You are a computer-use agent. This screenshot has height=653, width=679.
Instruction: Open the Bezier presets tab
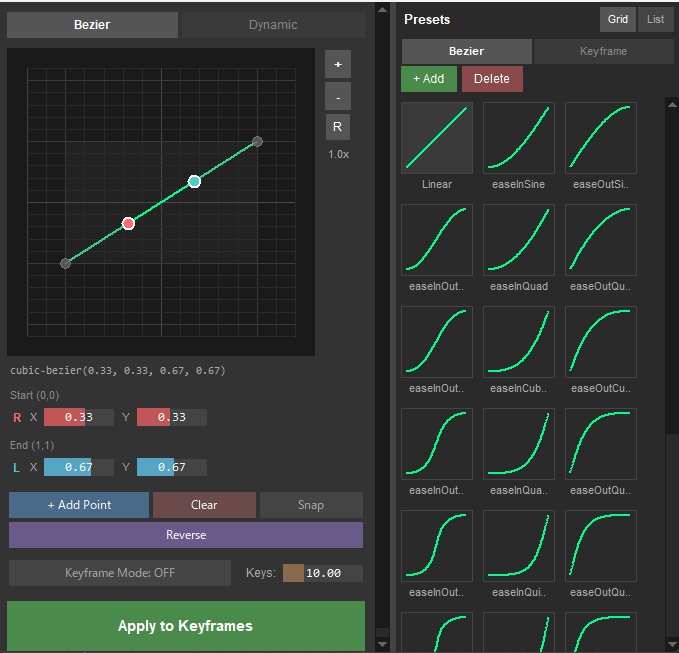[466, 51]
